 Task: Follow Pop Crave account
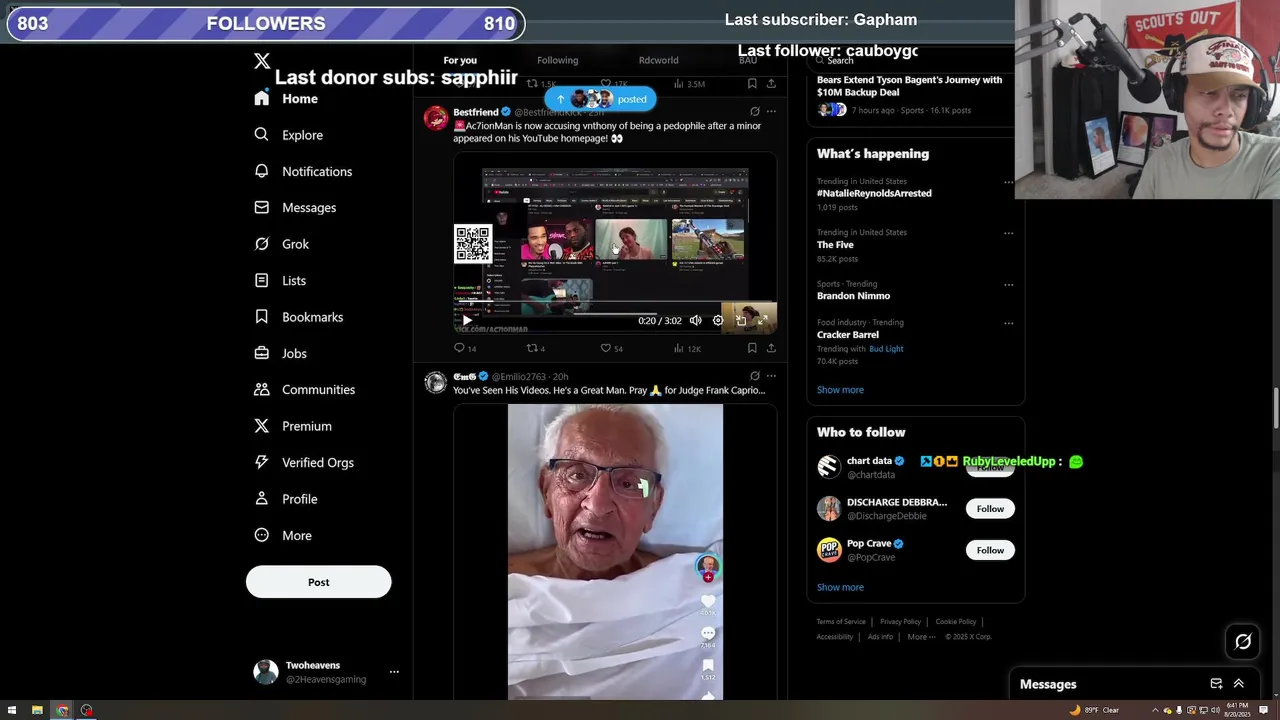(990, 550)
